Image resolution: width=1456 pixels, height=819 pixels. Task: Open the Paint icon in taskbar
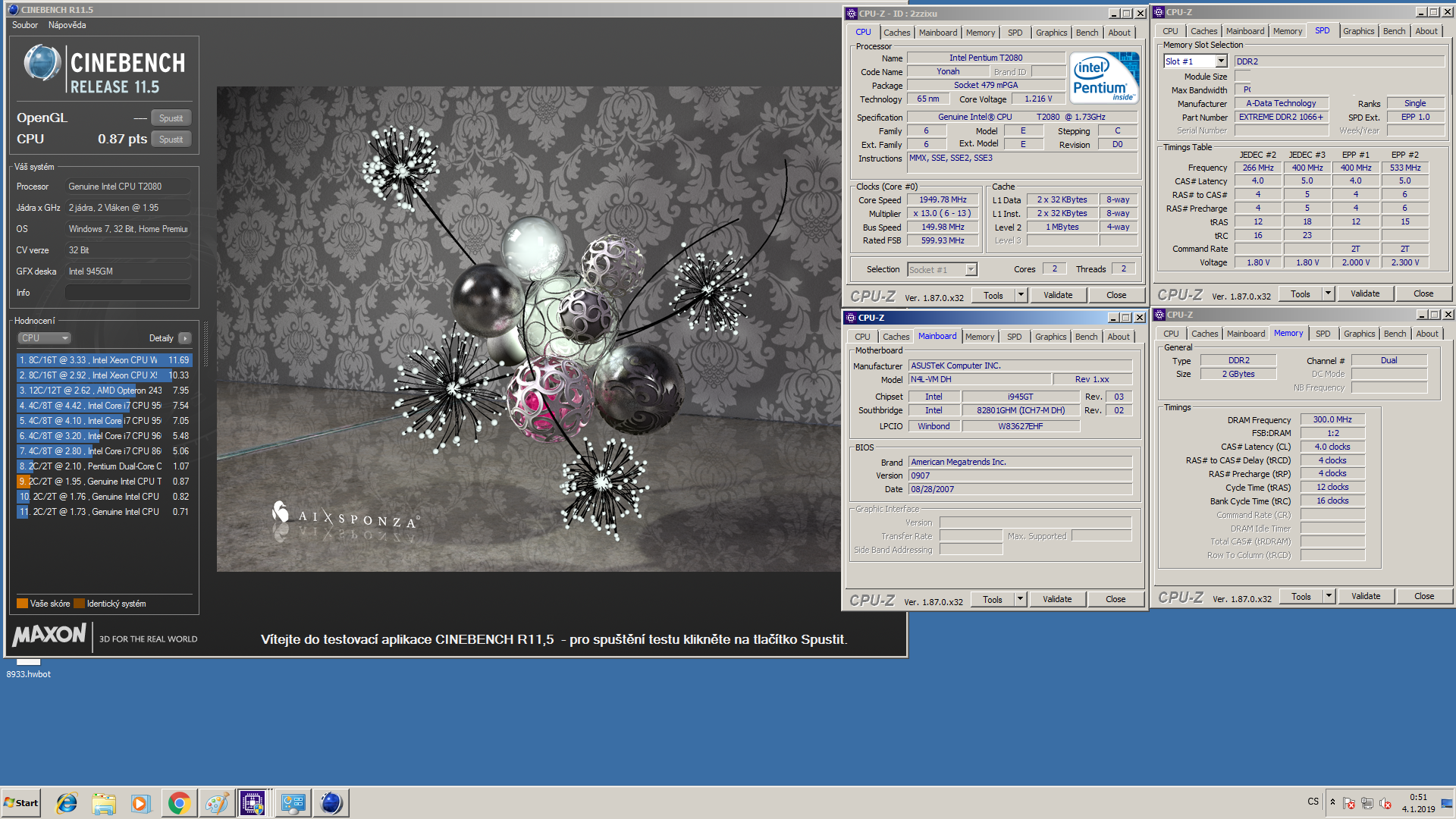pyautogui.click(x=216, y=803)
